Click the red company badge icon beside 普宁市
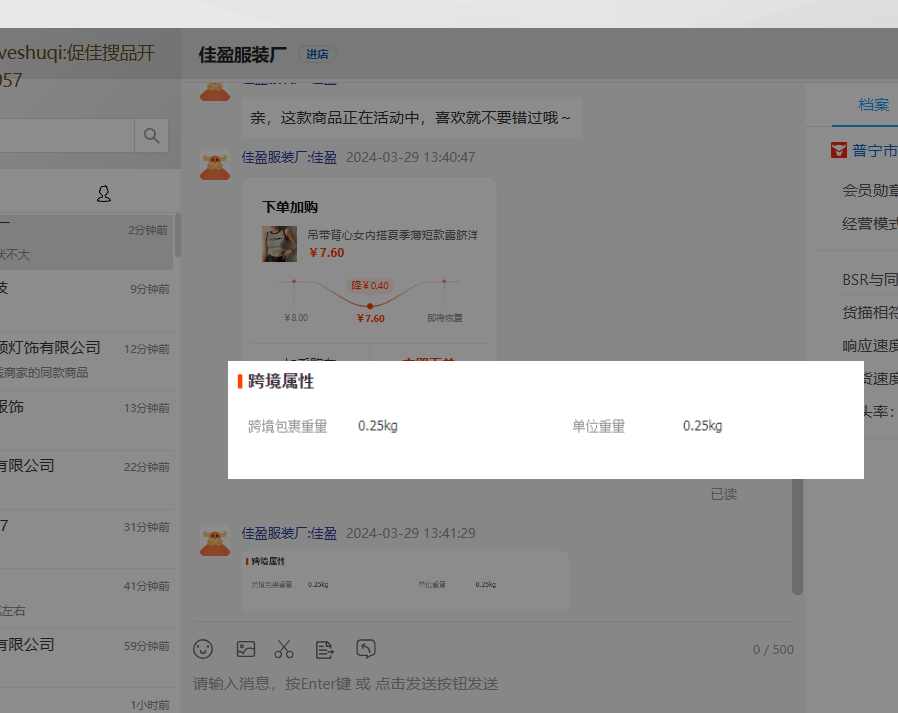Image resolution: width=898 pixels, height=713 pixels. pyautogui.click(x=839, y=151)
